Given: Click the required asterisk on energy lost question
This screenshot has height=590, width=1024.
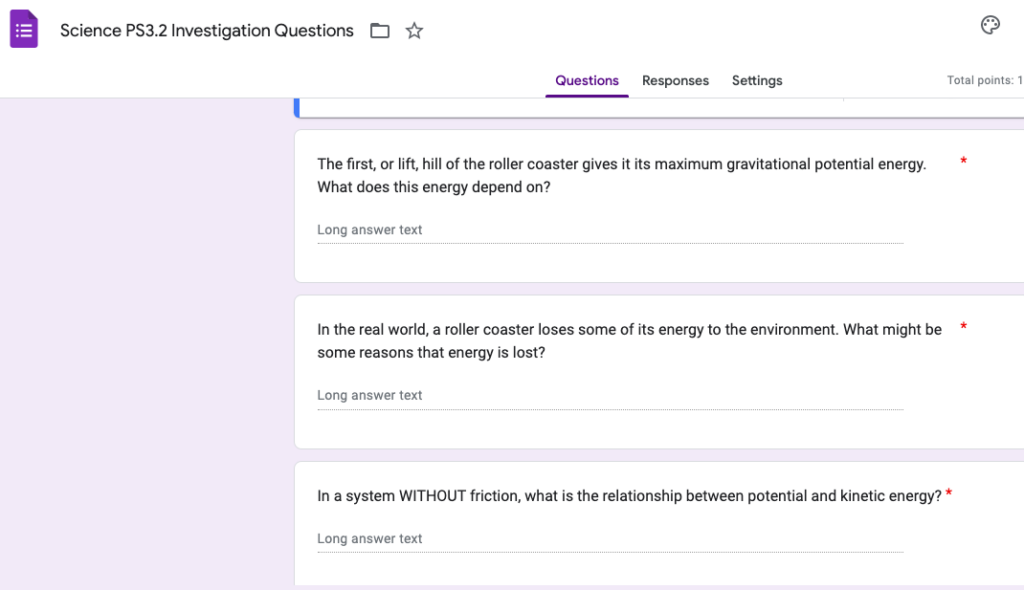Looking at the screenshot, I should [x=963, y=327].
